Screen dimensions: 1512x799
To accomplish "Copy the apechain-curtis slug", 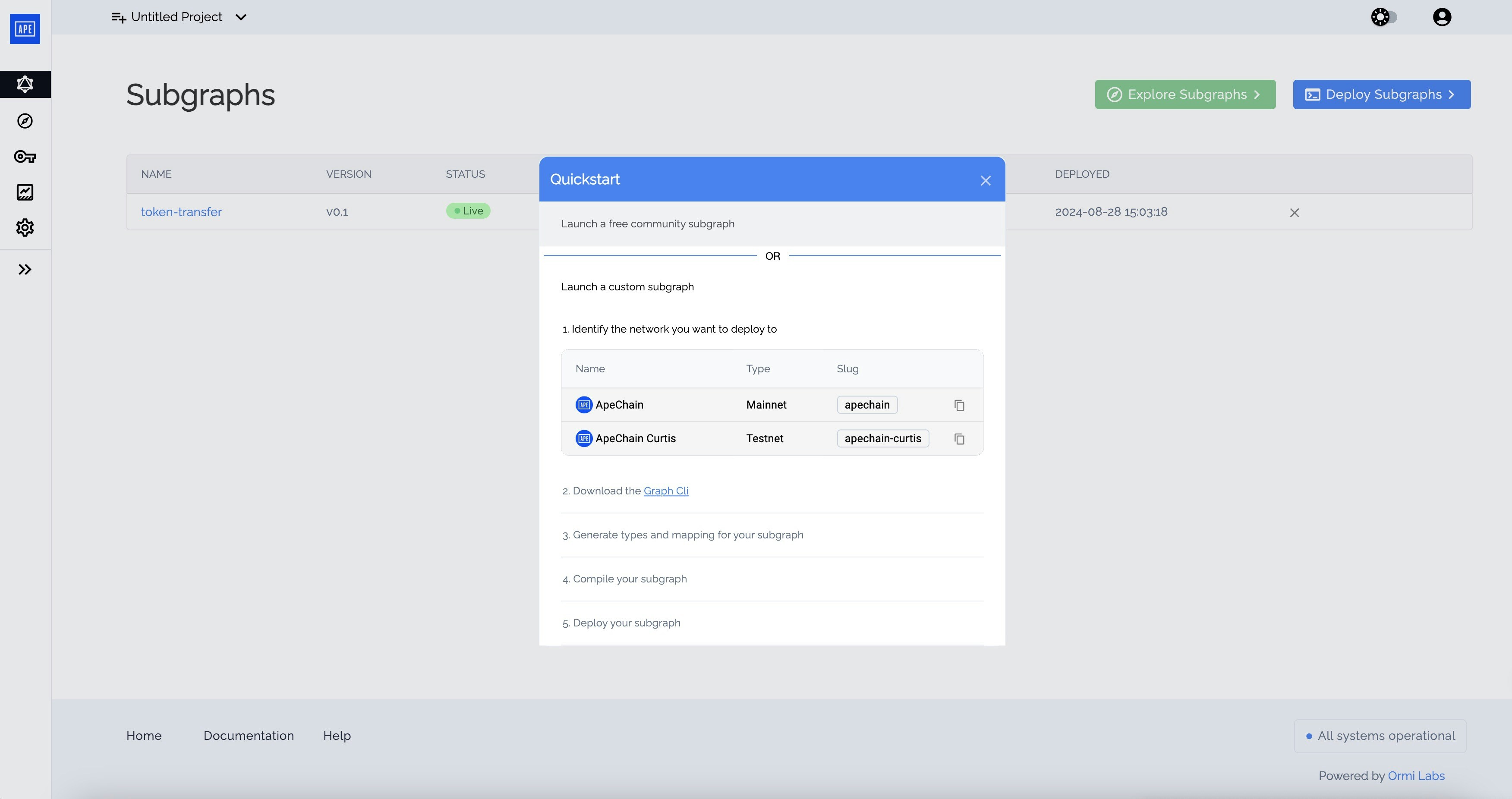I will (959, 439).
